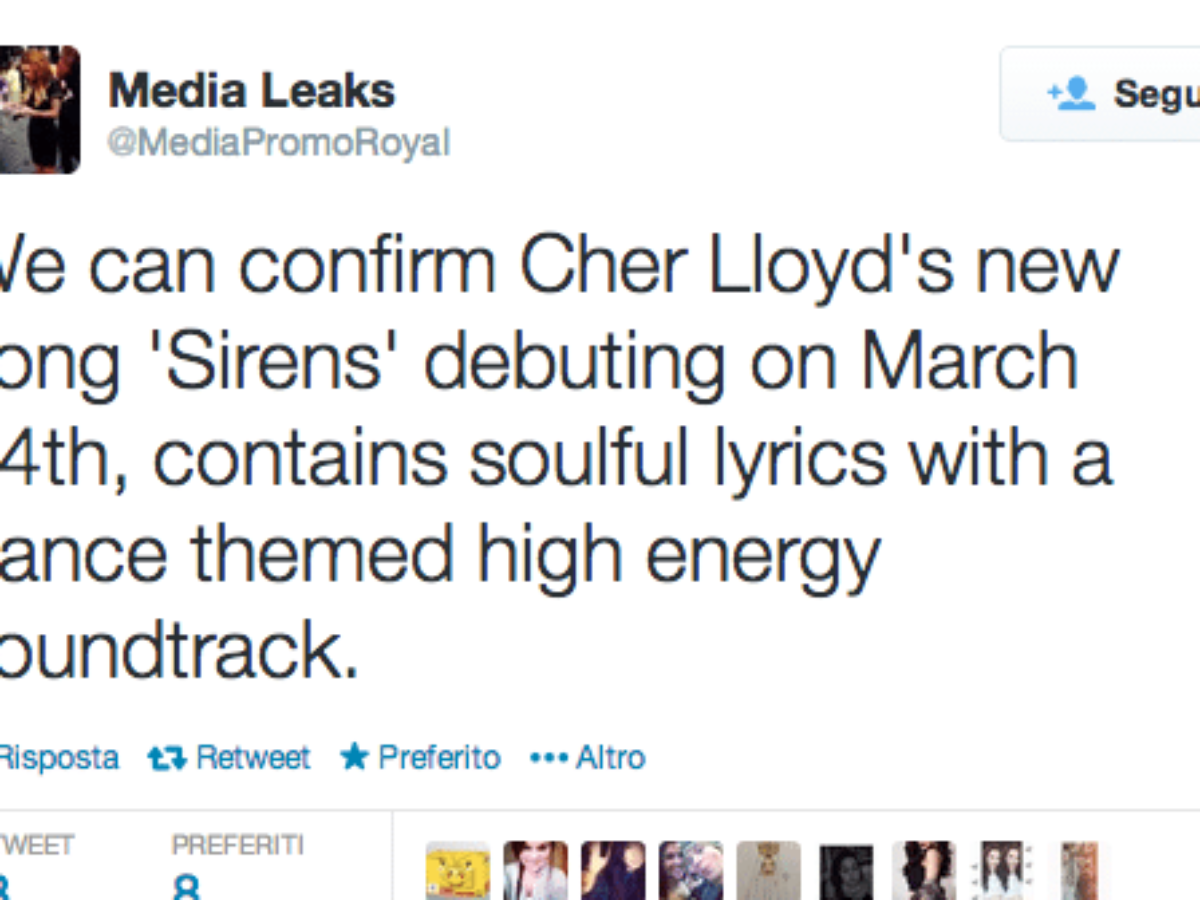Click the retweet arrows icon
The image size is (1200, 900).
click(167, 758)
